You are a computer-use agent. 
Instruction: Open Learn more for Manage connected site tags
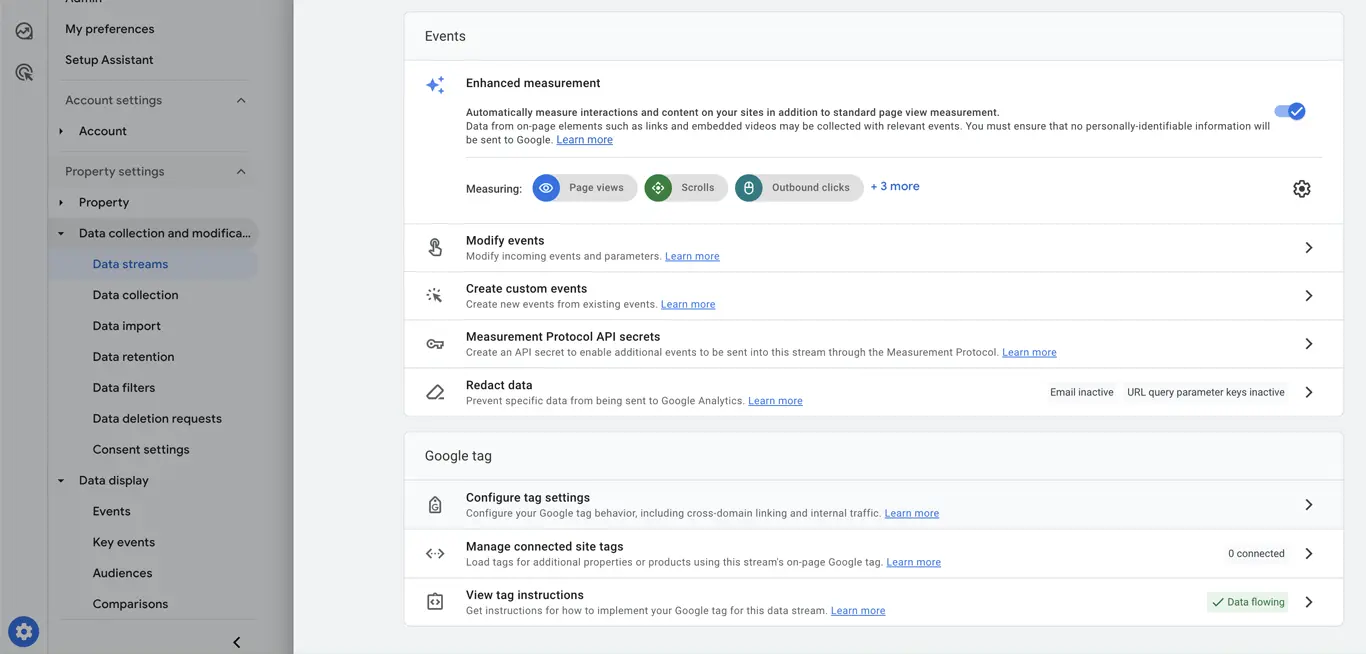[913, 562]
